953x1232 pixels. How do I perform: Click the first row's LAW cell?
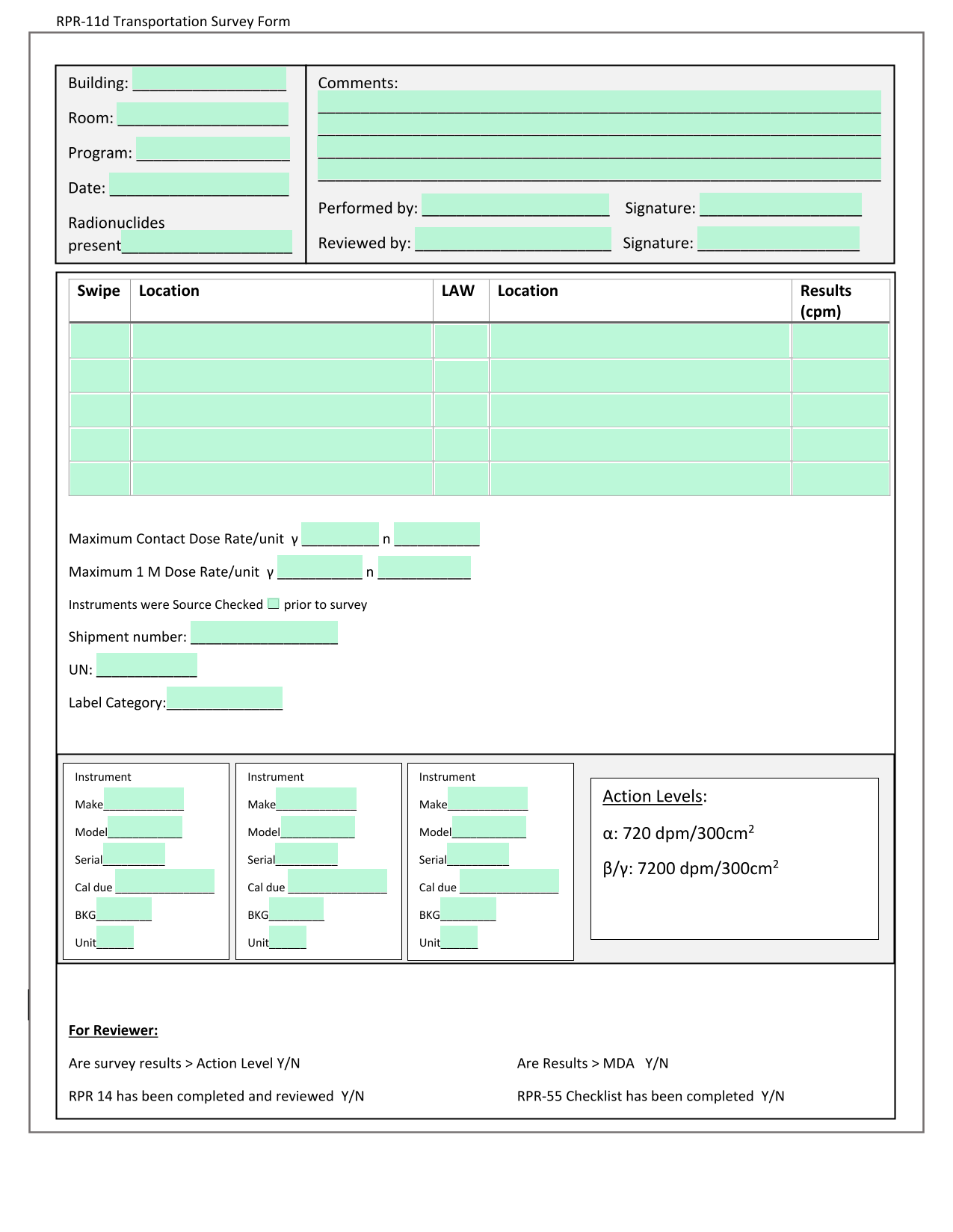[x=461, y=341]
